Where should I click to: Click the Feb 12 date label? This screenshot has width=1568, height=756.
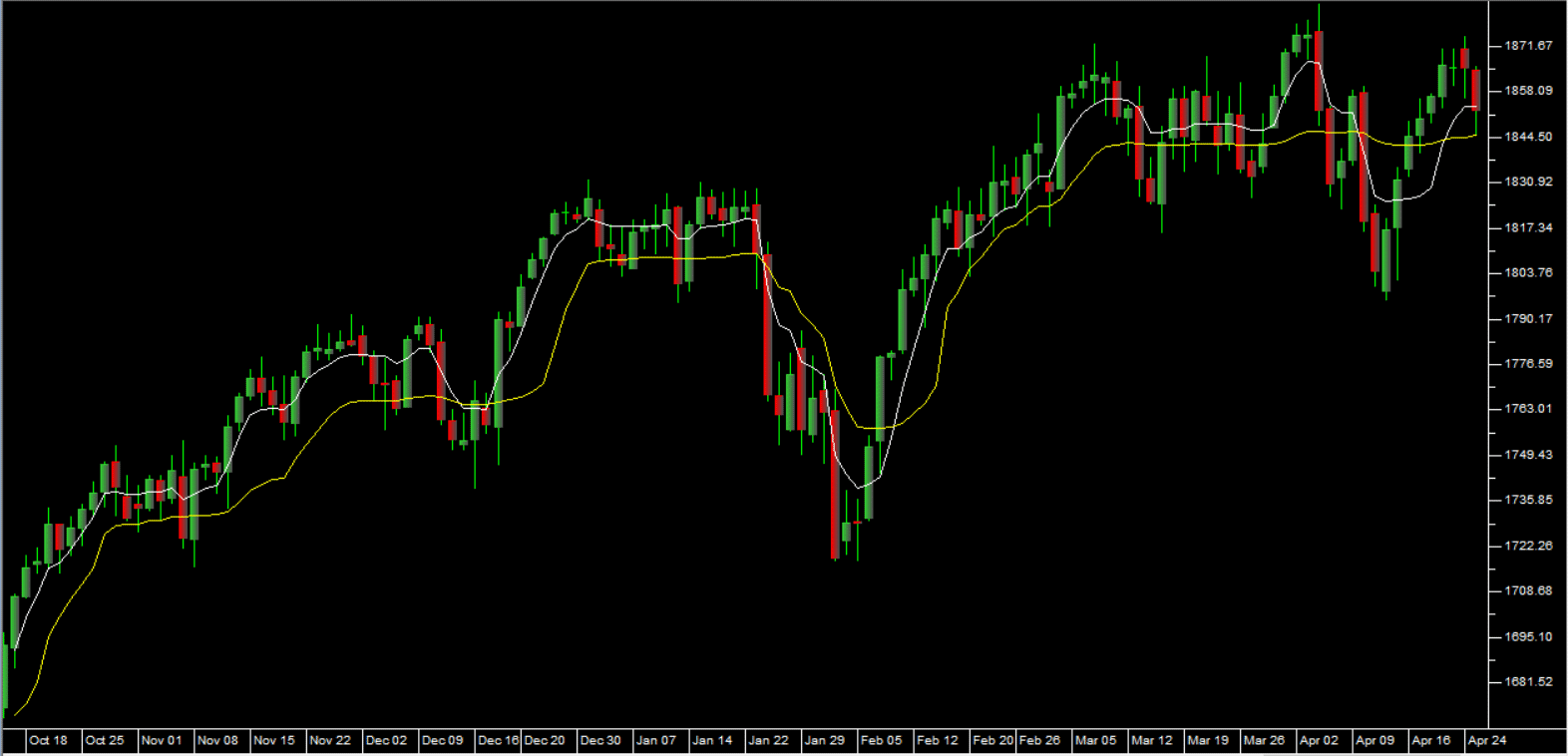pos(938,740)
